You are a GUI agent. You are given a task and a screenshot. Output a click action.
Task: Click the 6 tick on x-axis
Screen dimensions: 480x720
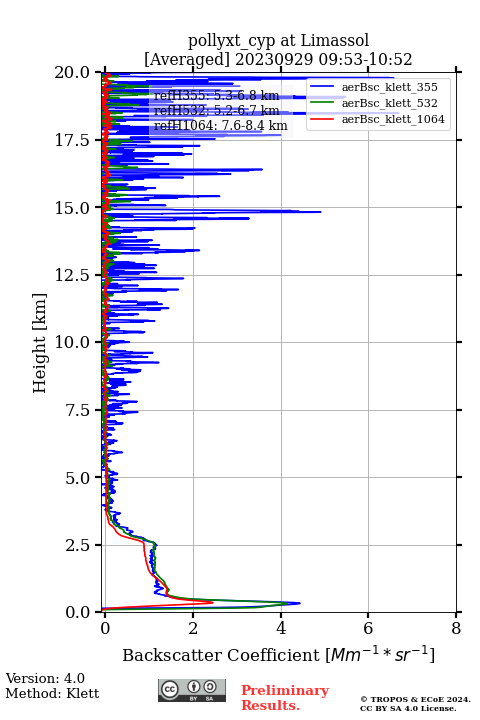pos(368,628)
